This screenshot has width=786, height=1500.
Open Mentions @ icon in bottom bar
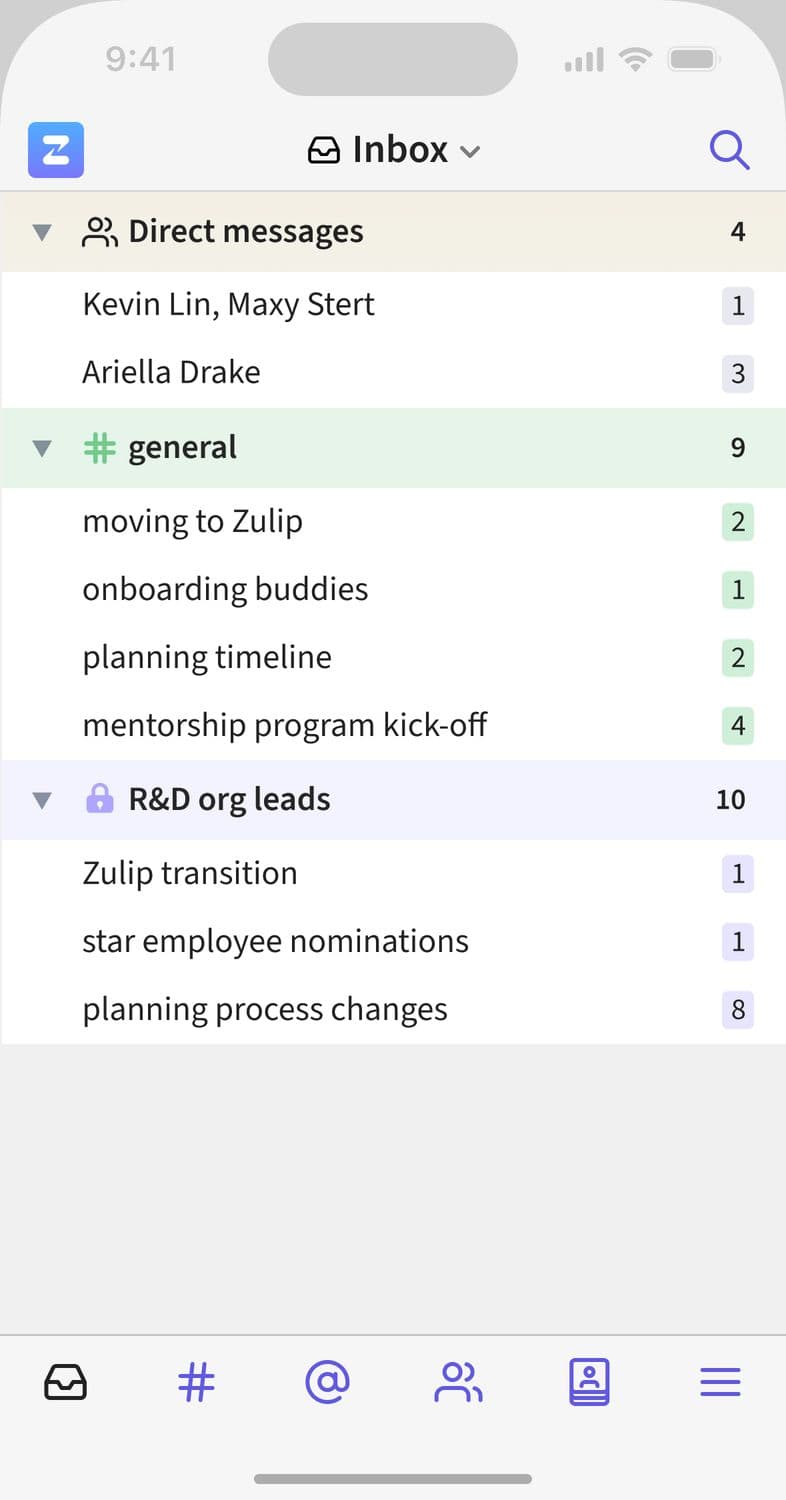327,1383
